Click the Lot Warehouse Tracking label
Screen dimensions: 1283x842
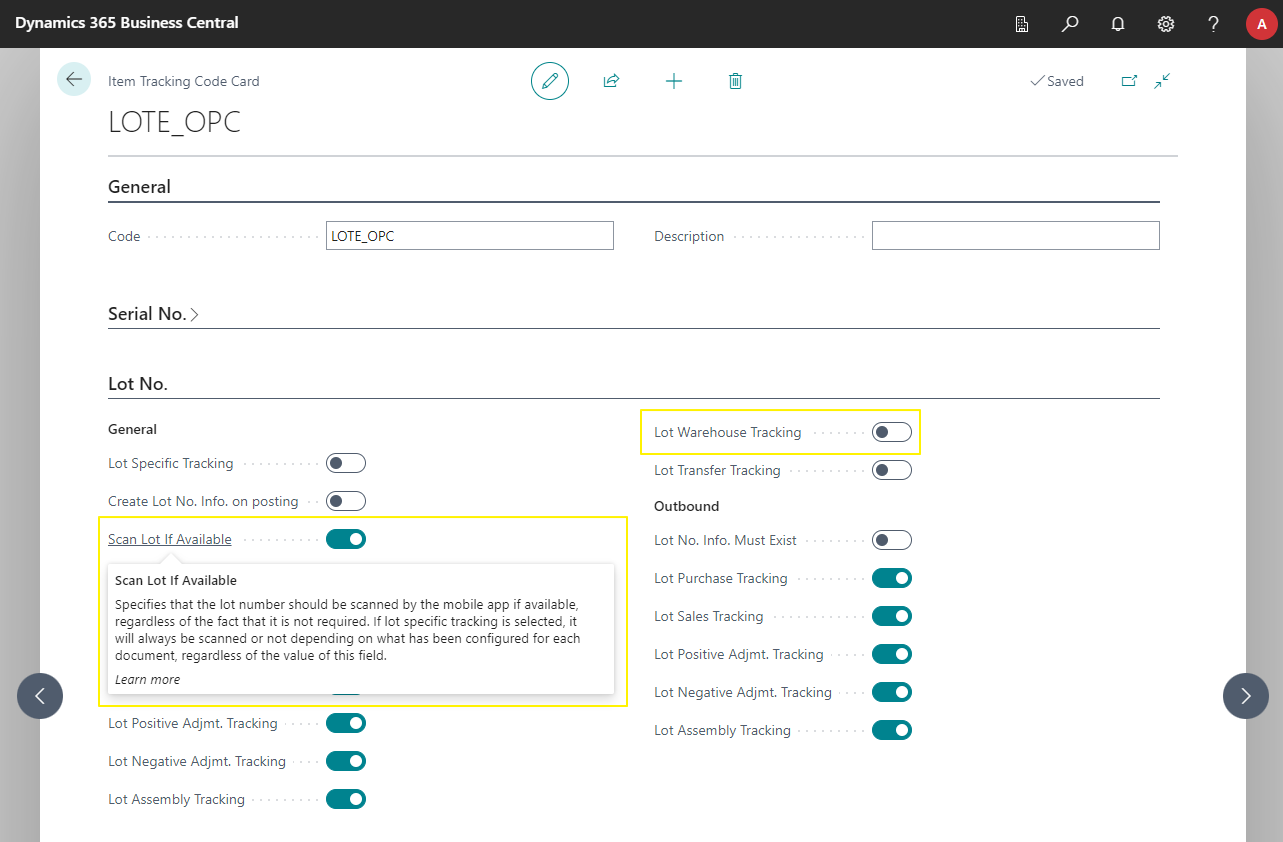point(728,432)
